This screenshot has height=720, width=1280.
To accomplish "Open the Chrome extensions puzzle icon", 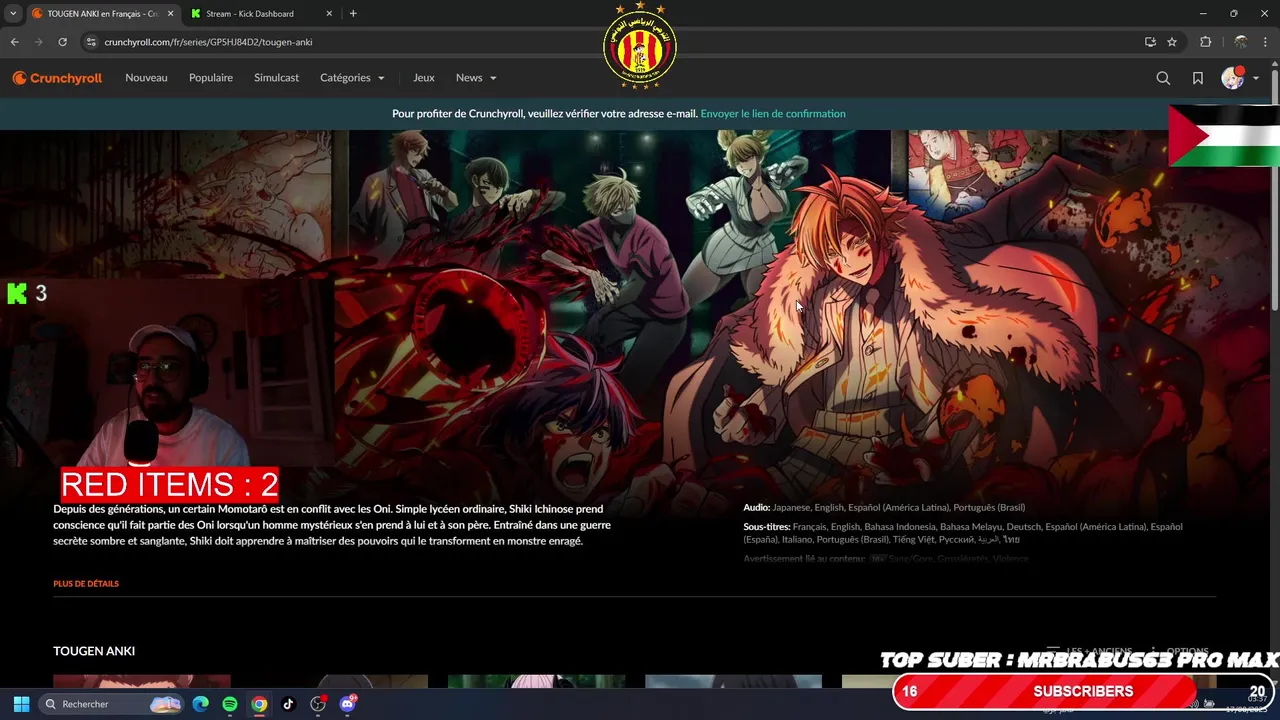I will [x=1205, y=42].
